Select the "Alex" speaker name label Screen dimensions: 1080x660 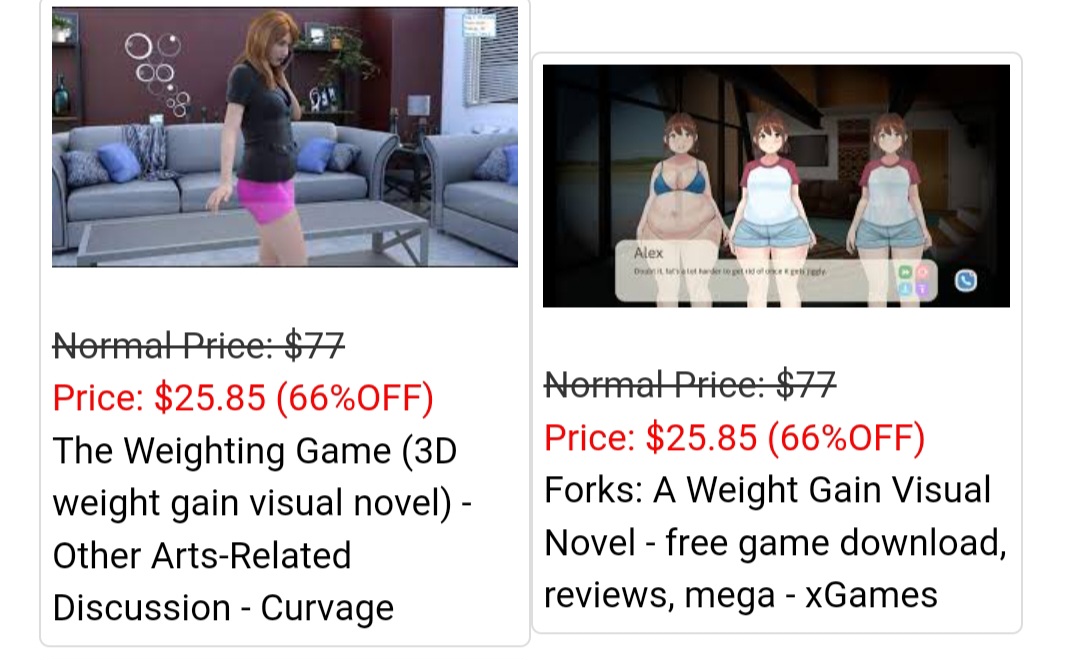point(648,253)
